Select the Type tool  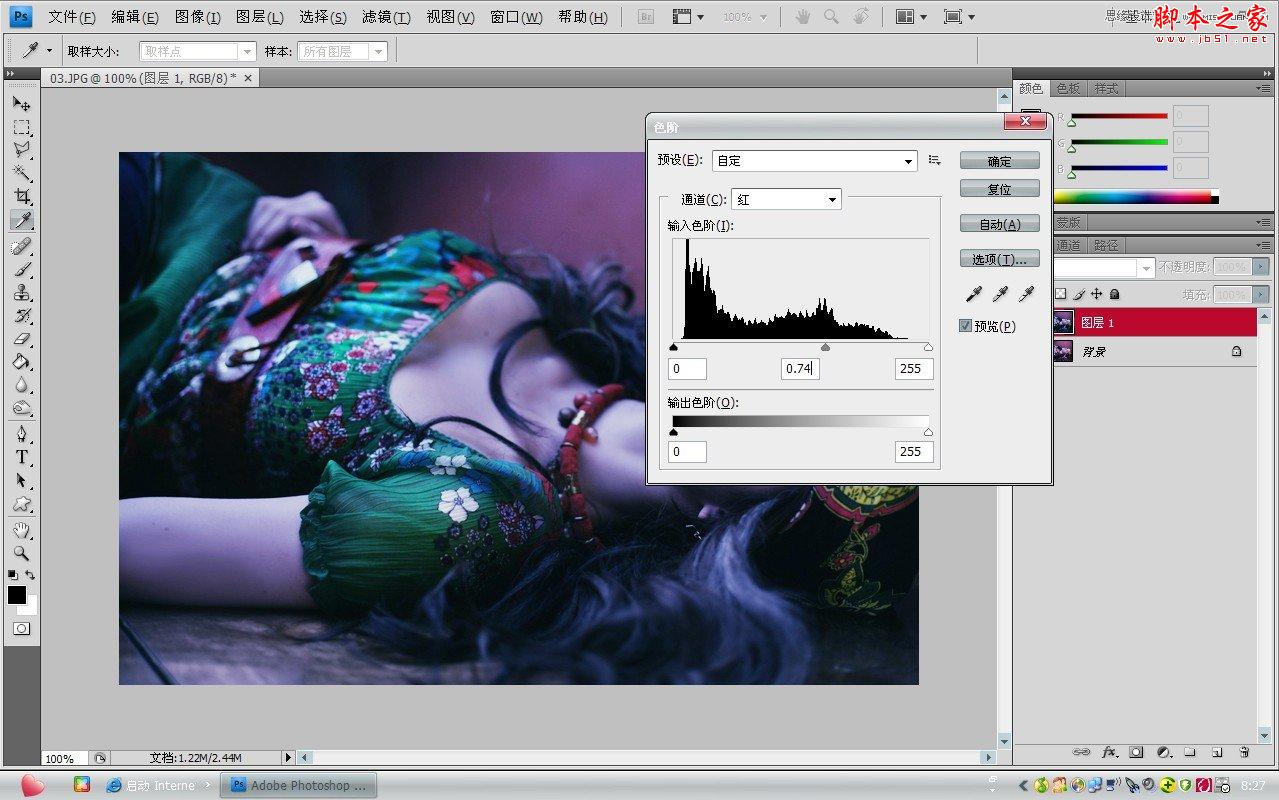(x=22, y=456)
